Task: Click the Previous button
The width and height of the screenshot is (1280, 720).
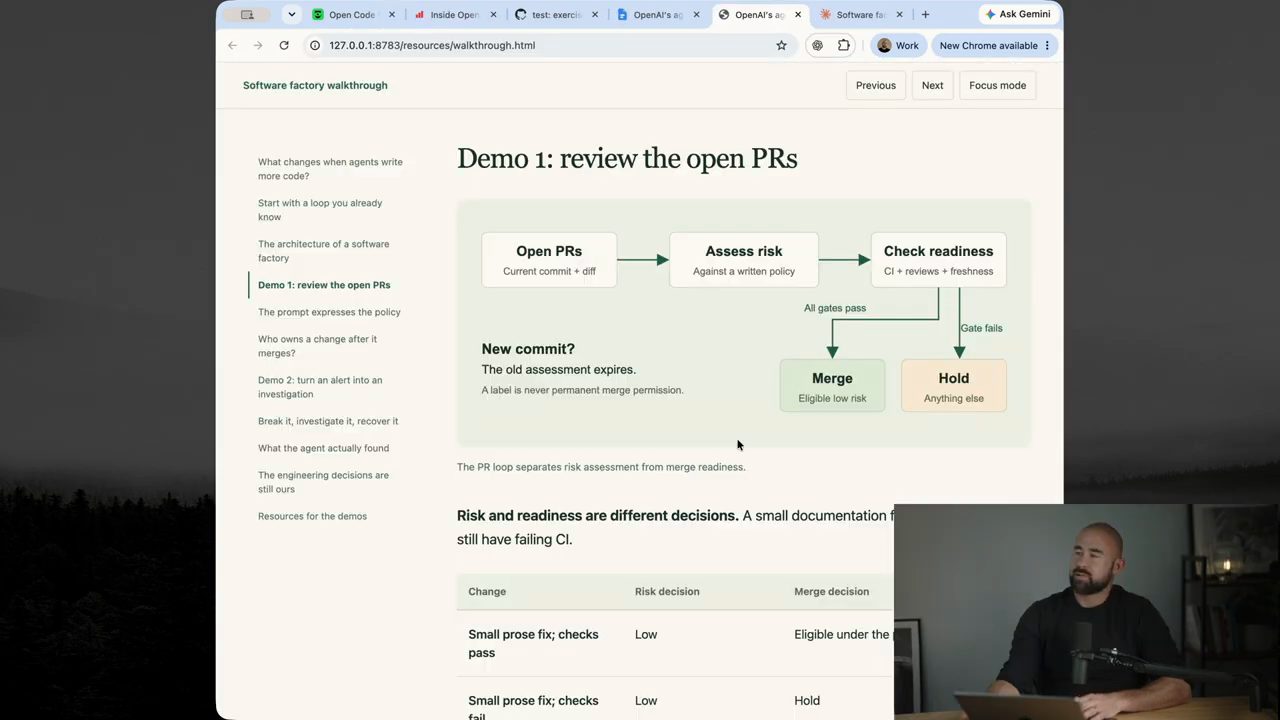Action: [x=876, y=85]
